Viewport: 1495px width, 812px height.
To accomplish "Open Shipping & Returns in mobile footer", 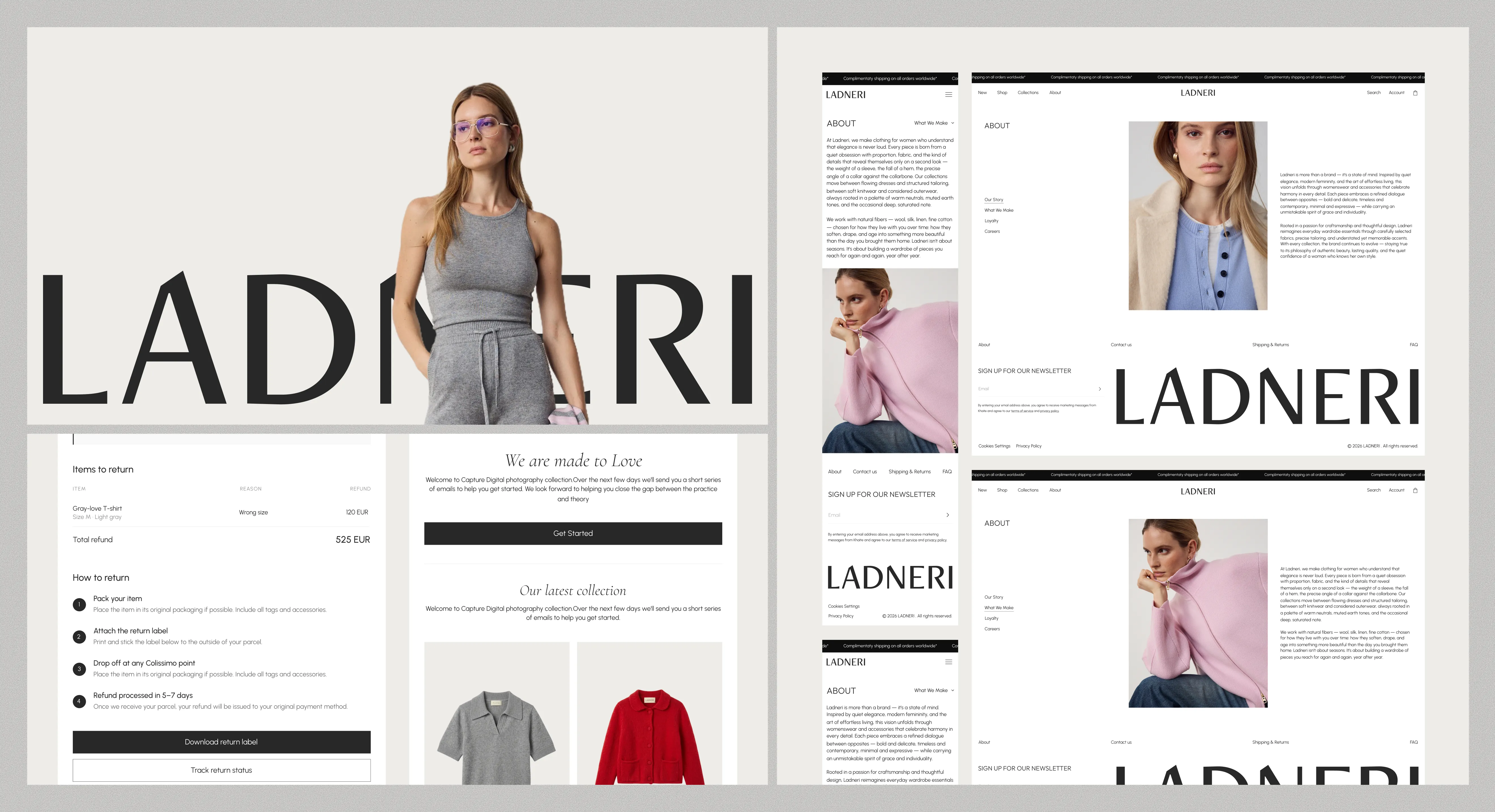I will click(x=909, y=472).
